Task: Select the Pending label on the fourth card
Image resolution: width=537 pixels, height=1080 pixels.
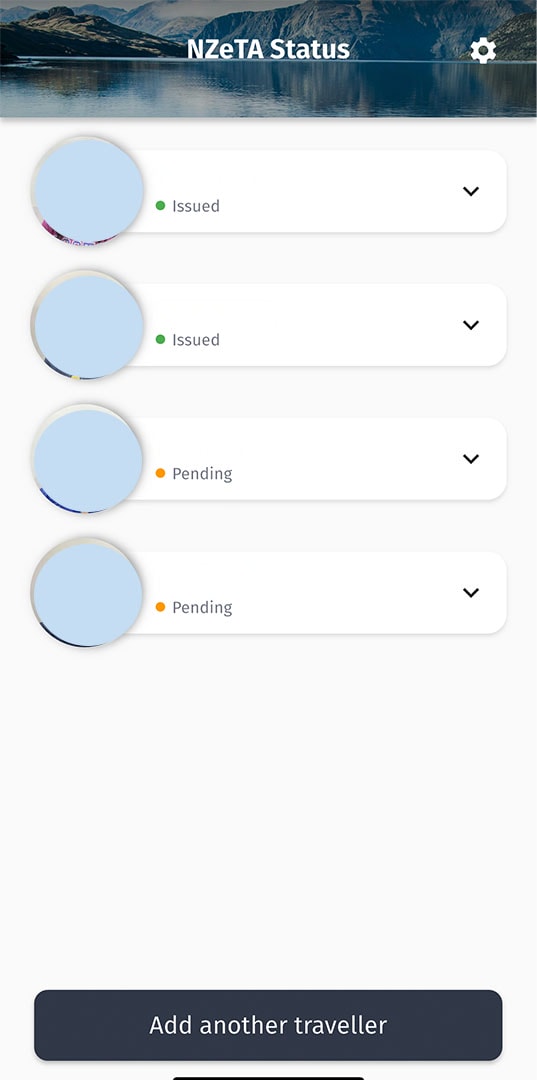Action: point(202,608)
